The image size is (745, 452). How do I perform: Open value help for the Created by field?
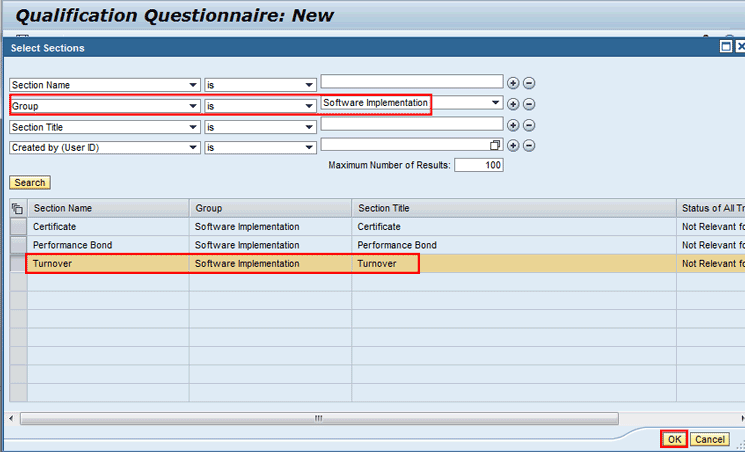(x=495, y=146)
